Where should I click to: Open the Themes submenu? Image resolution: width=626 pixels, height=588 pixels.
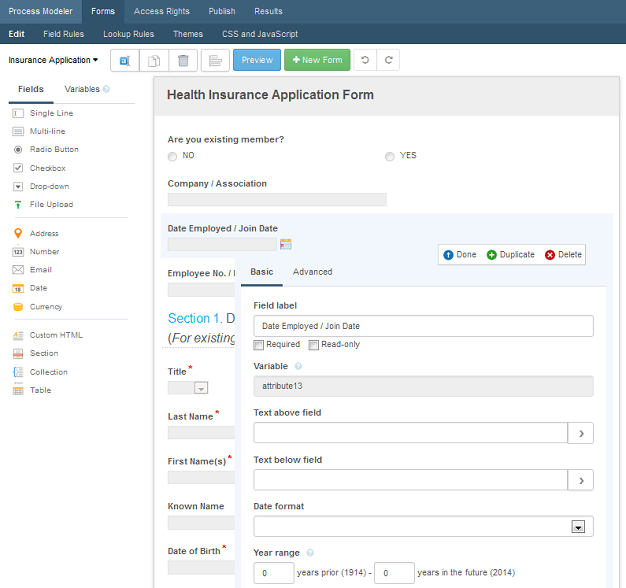tap(188, 34)
